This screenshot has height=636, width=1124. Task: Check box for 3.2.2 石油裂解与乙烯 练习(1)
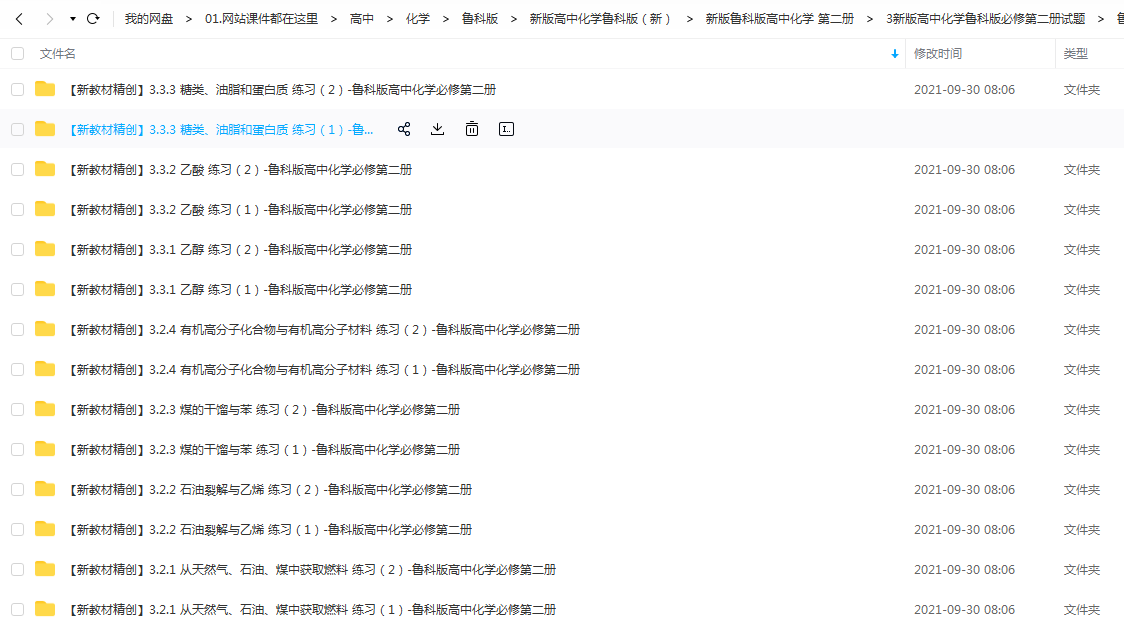tap(18, 530)
